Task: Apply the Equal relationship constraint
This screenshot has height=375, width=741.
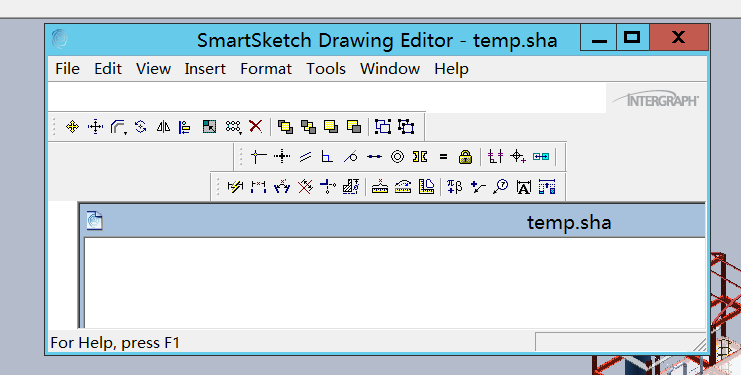Action: (x=443, y=156)
